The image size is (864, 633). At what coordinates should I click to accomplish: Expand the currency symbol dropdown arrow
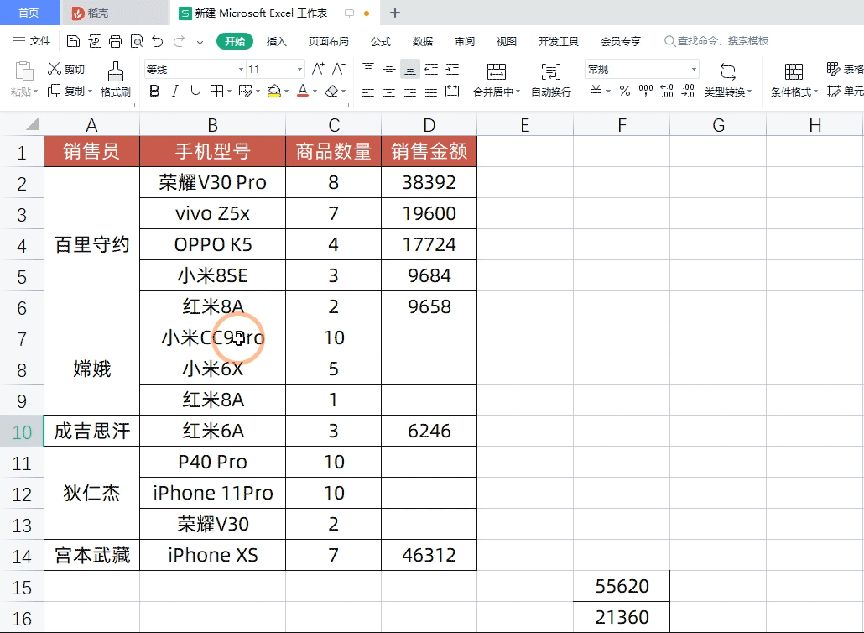pyautogui.click(x=608, y=91)
